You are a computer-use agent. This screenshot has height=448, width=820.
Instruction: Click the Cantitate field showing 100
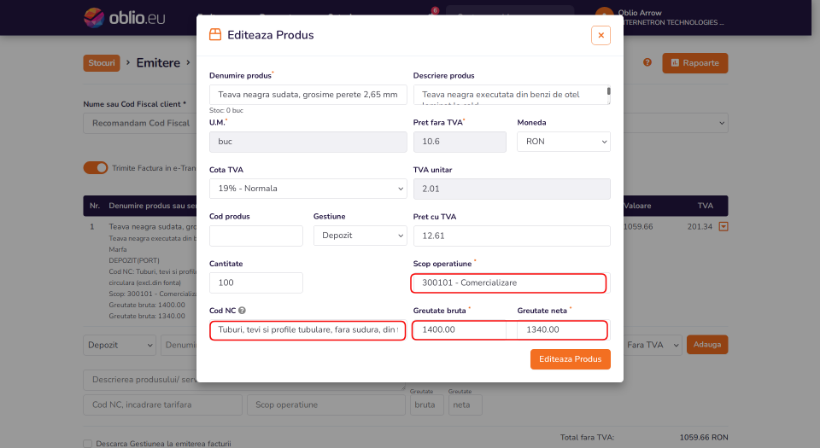tap(256, 283)
